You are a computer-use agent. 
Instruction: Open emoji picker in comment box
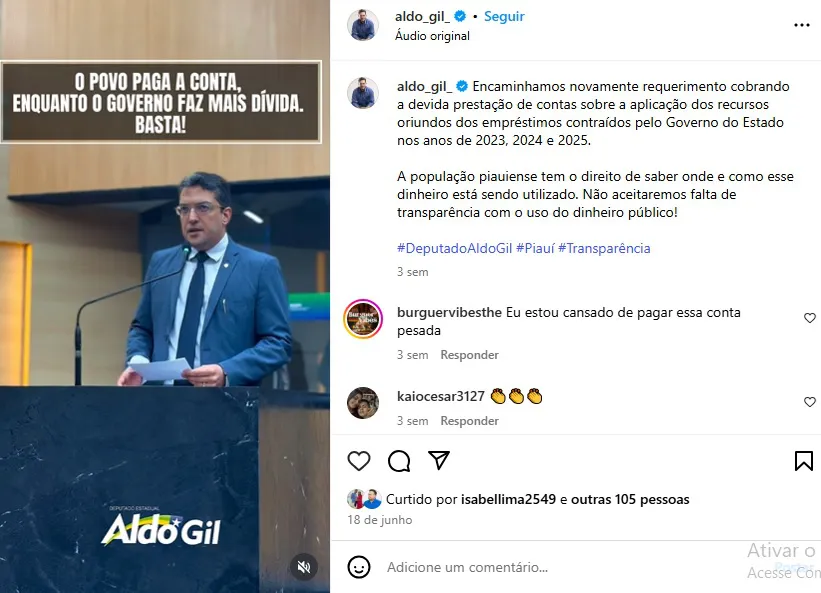[359, 567]
